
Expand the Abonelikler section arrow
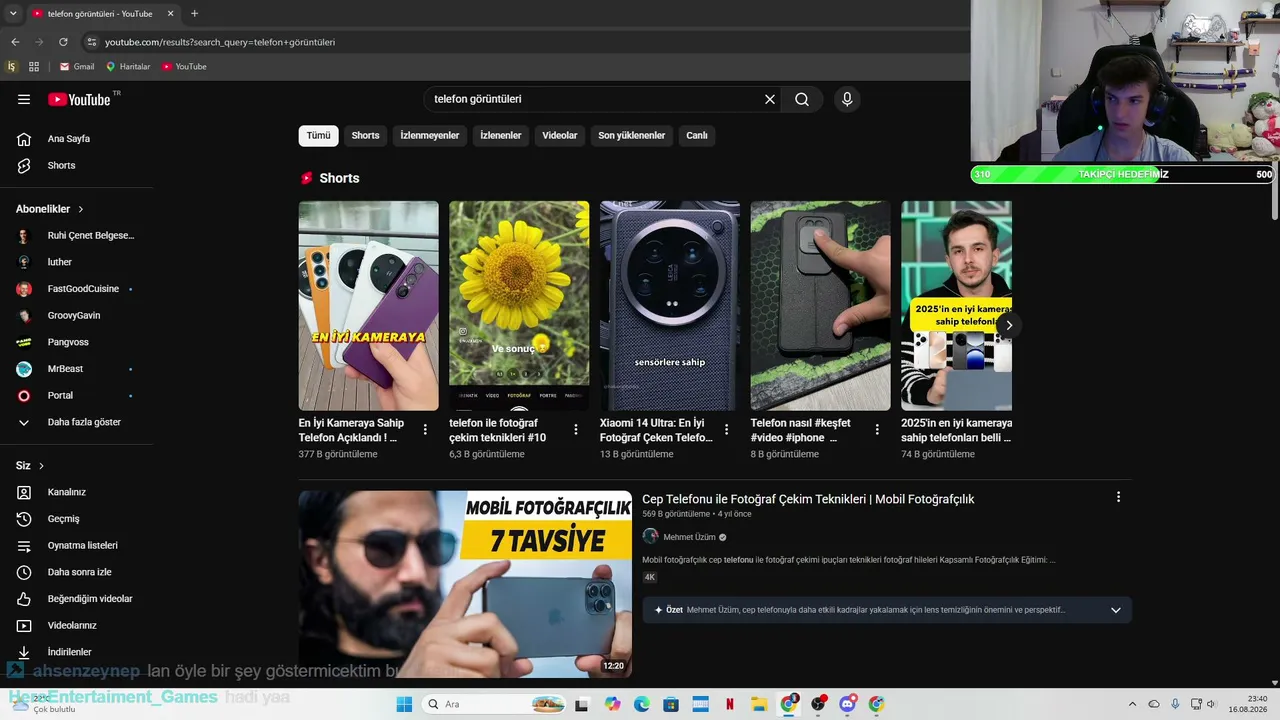[81, 209]
